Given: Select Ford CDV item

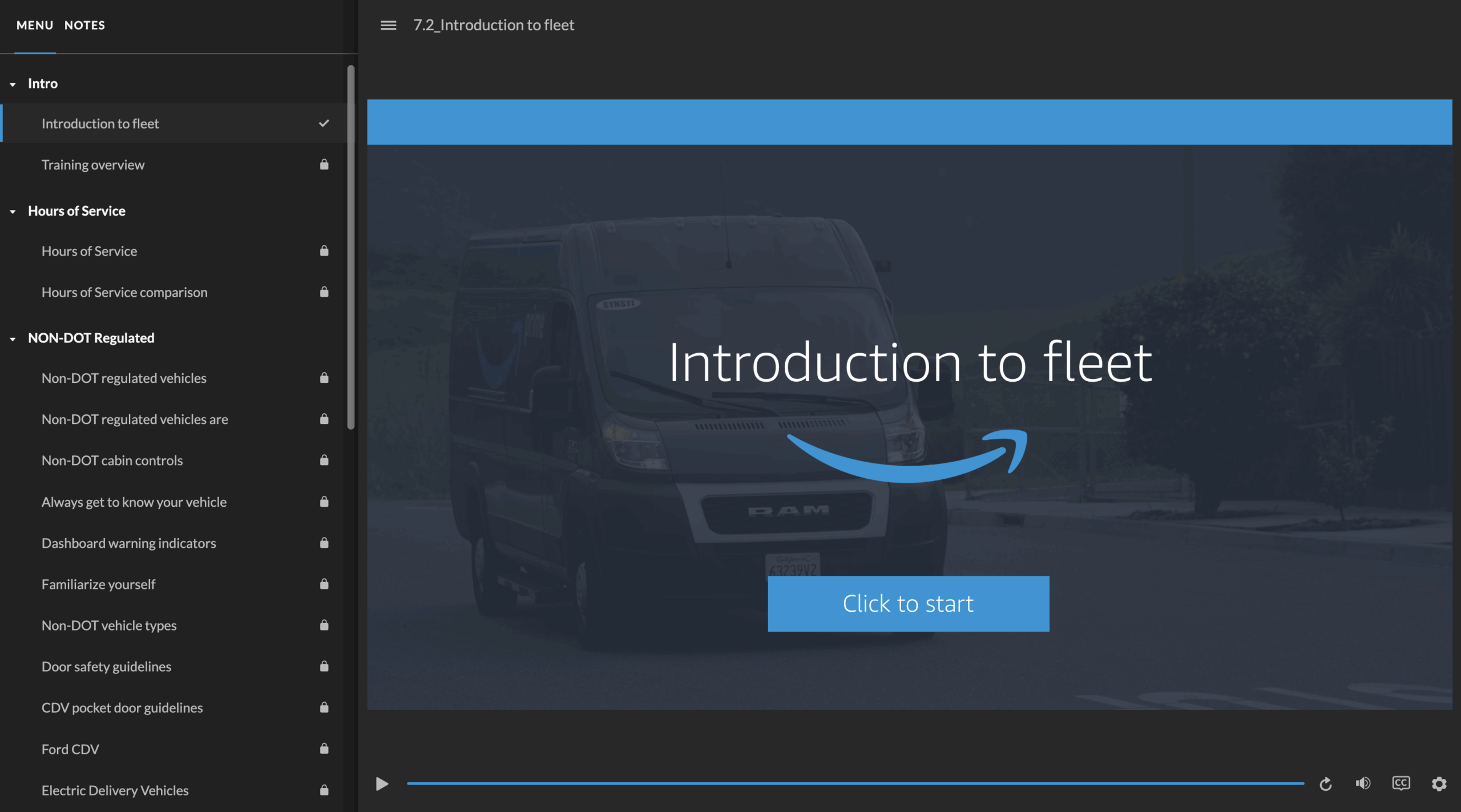Looking at the screenshot, I should pos(173,748).
